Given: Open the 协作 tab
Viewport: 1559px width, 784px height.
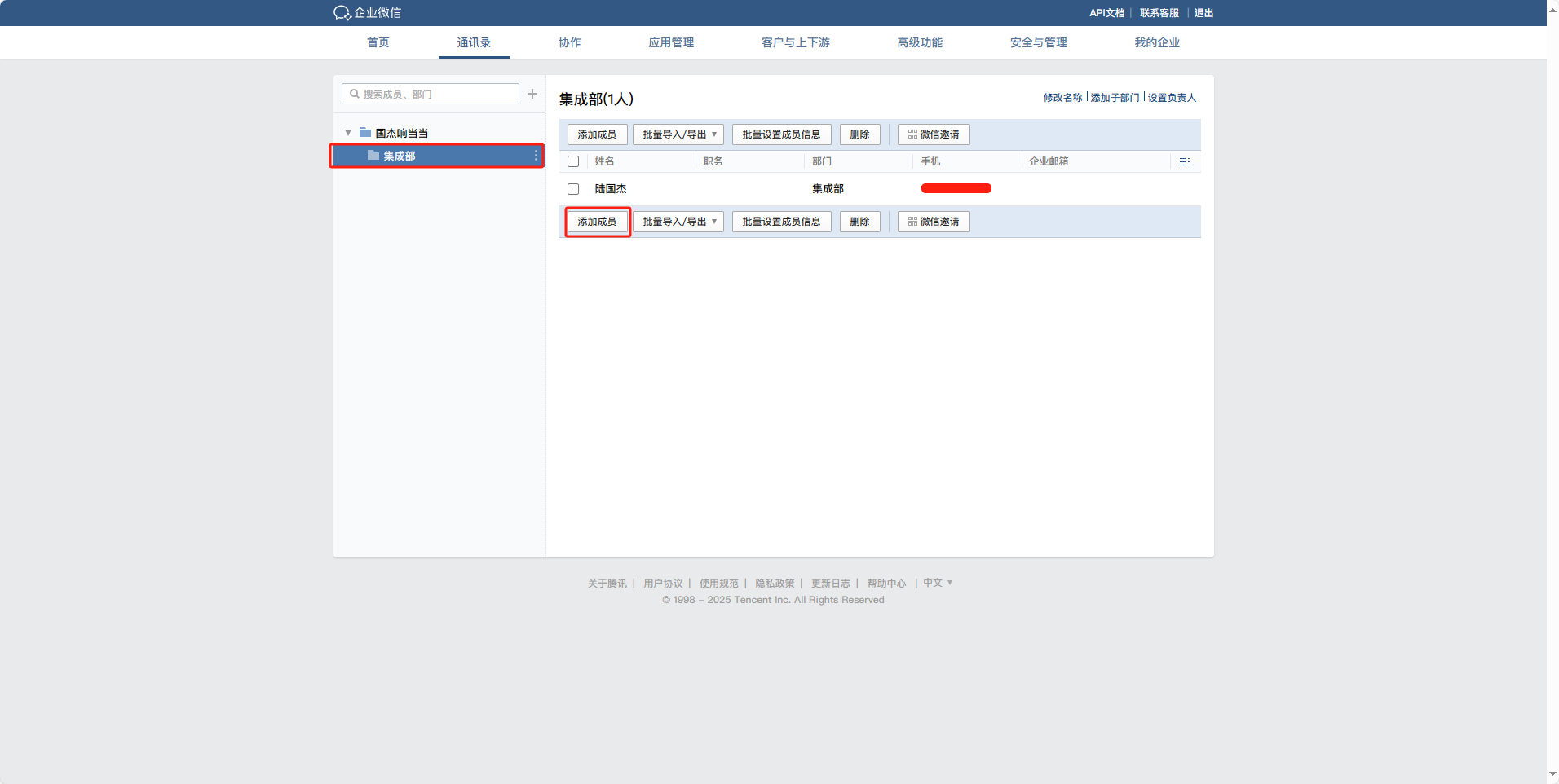Looking at the screenshot, I should (x=570, y=42).
